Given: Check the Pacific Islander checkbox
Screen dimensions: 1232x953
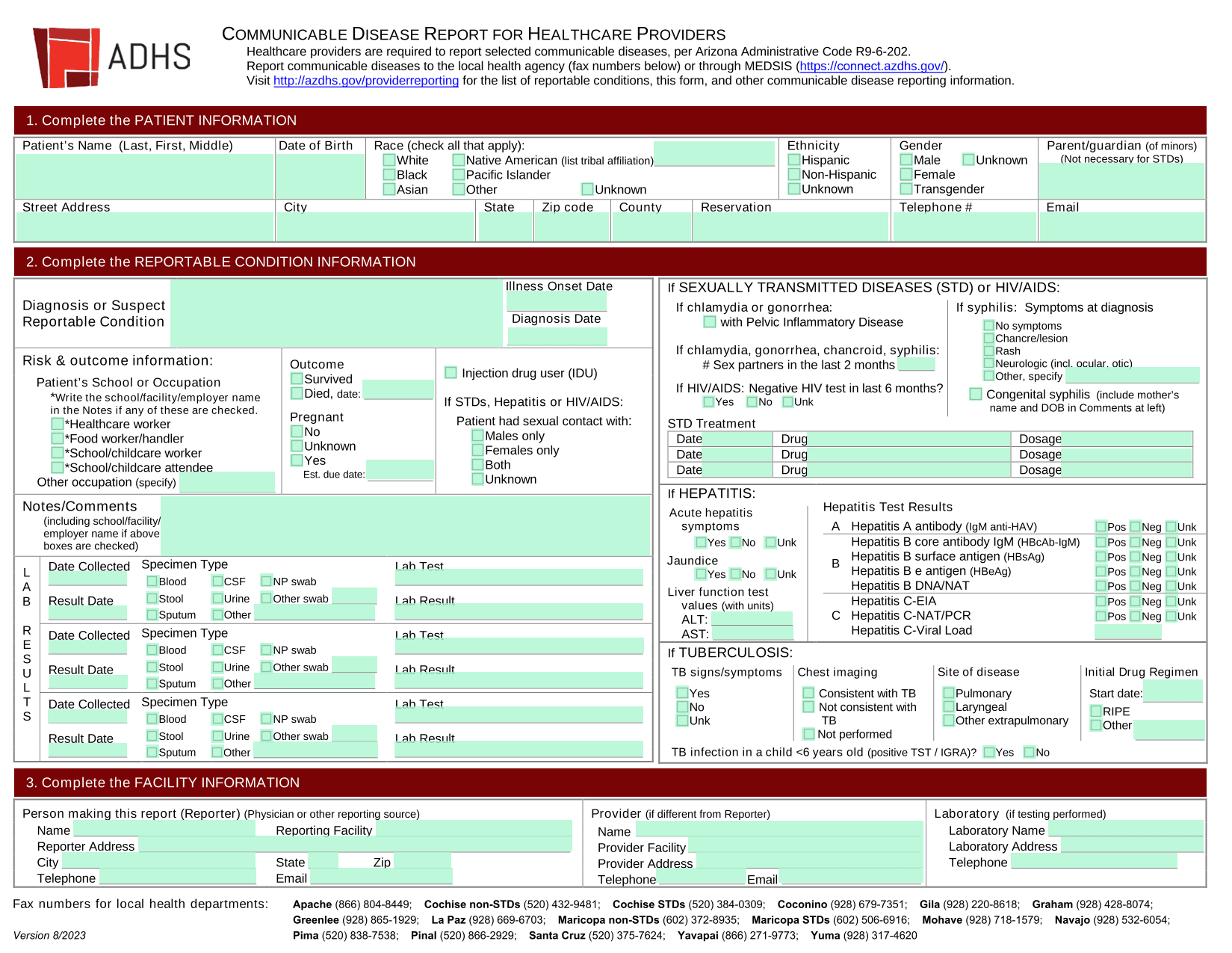Looking at the screenshot, I should click(458, 174).
